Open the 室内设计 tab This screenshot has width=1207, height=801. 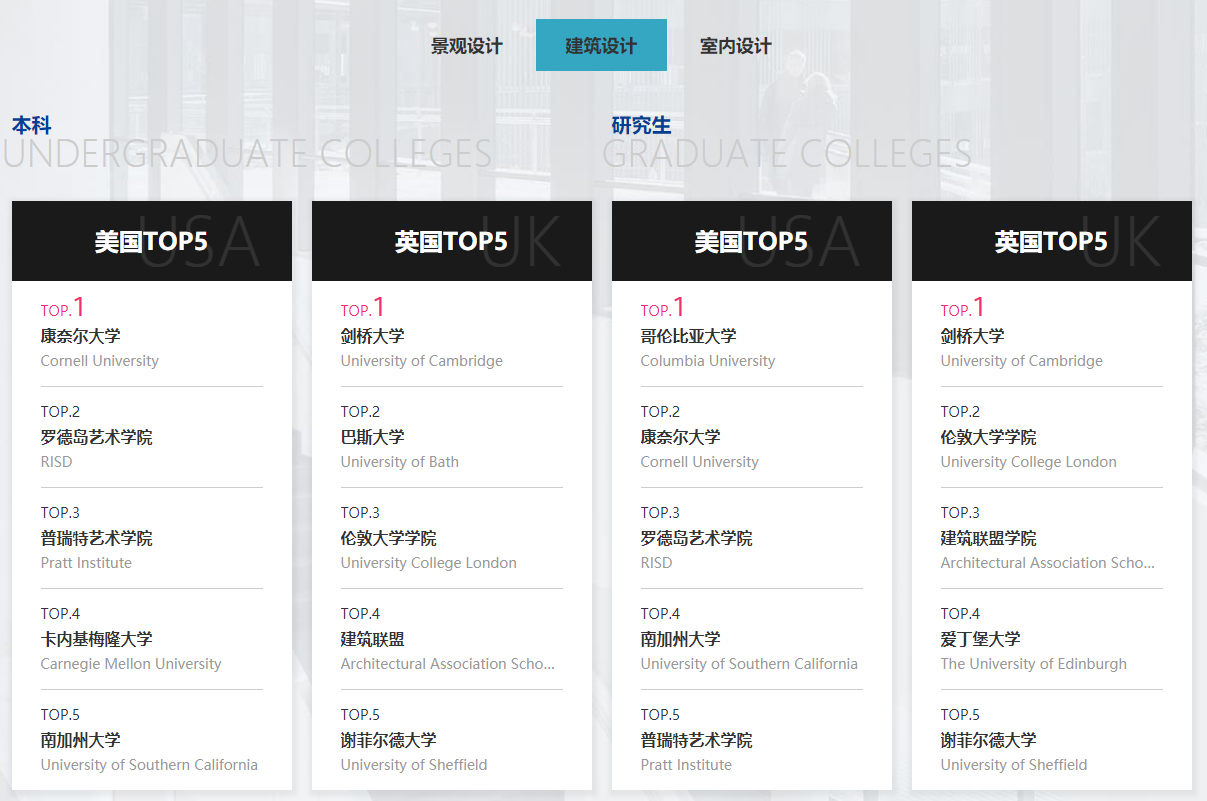736,46
